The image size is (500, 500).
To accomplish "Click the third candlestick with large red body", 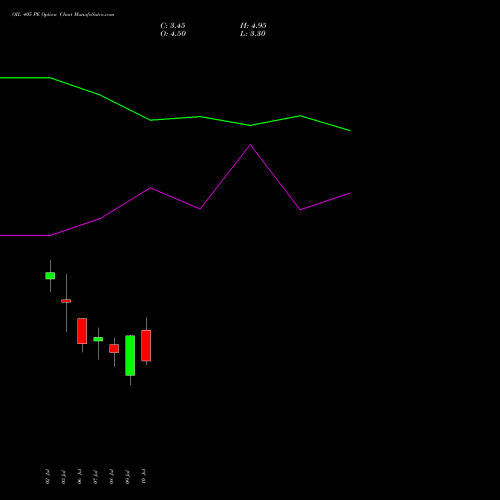I will point(82,331).
